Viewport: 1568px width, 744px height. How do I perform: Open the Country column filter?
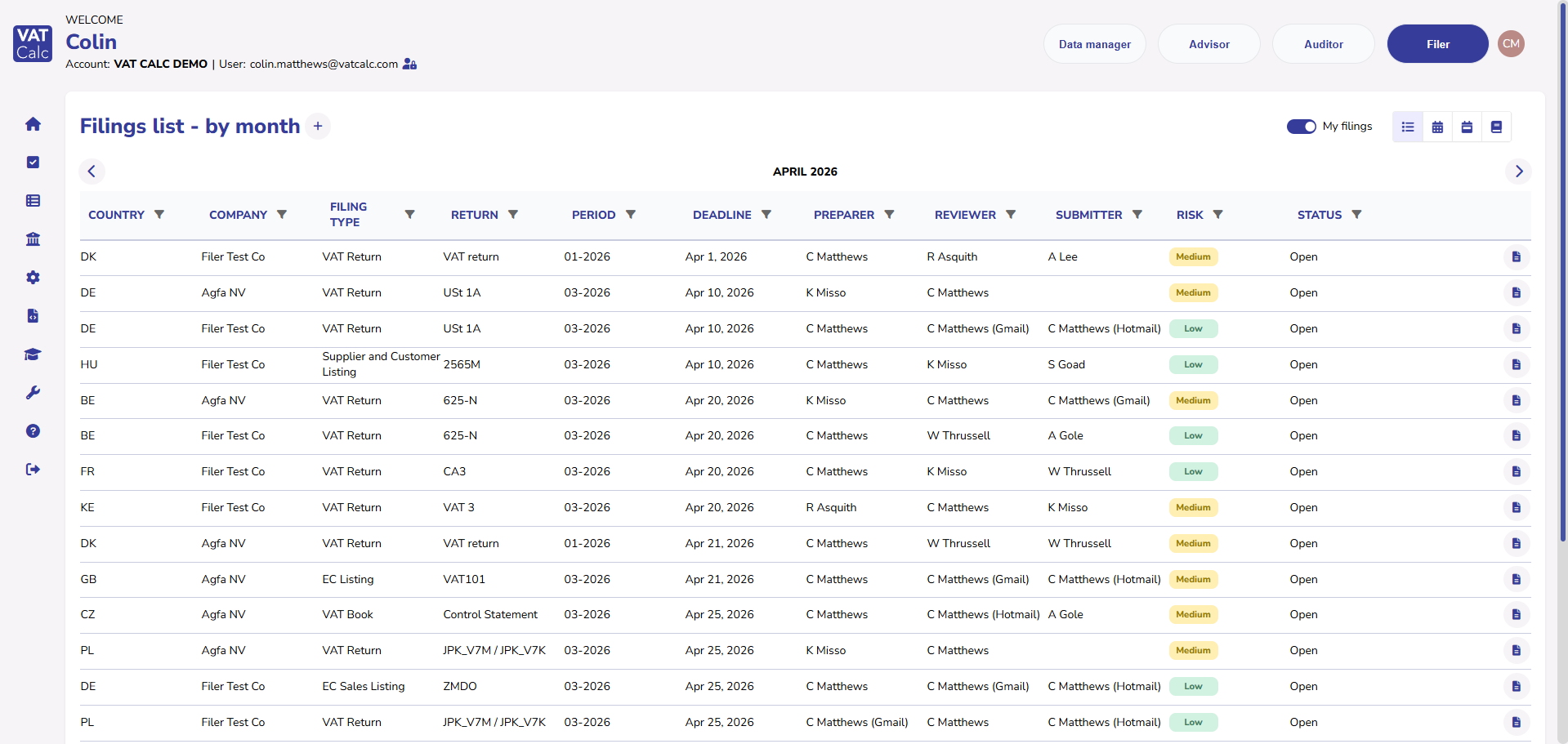[x=159, y=215]
